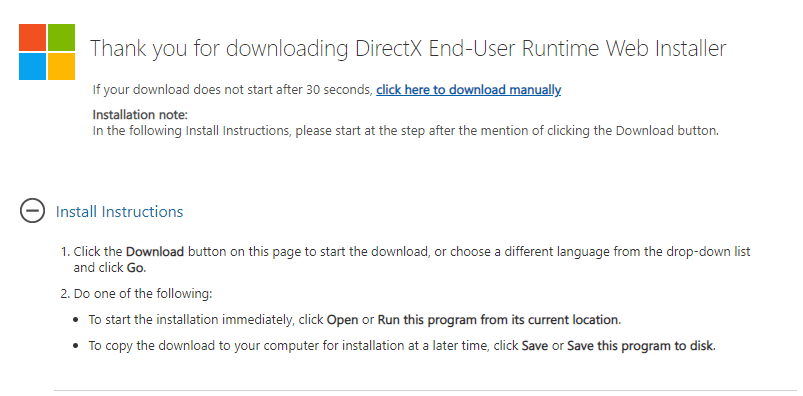The image size is (803, 396).
Task: Click the red square of Microsoft logo
Action: pos(32,37)
